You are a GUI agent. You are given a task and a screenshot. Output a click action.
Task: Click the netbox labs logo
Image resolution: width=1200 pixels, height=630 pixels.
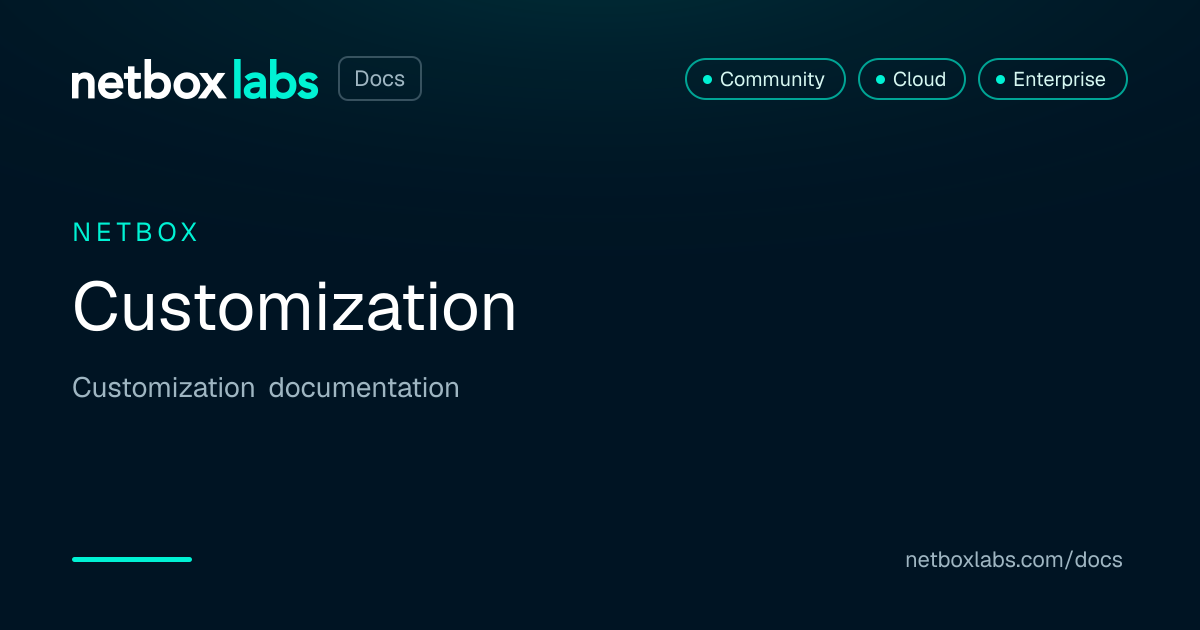[195, 79]
